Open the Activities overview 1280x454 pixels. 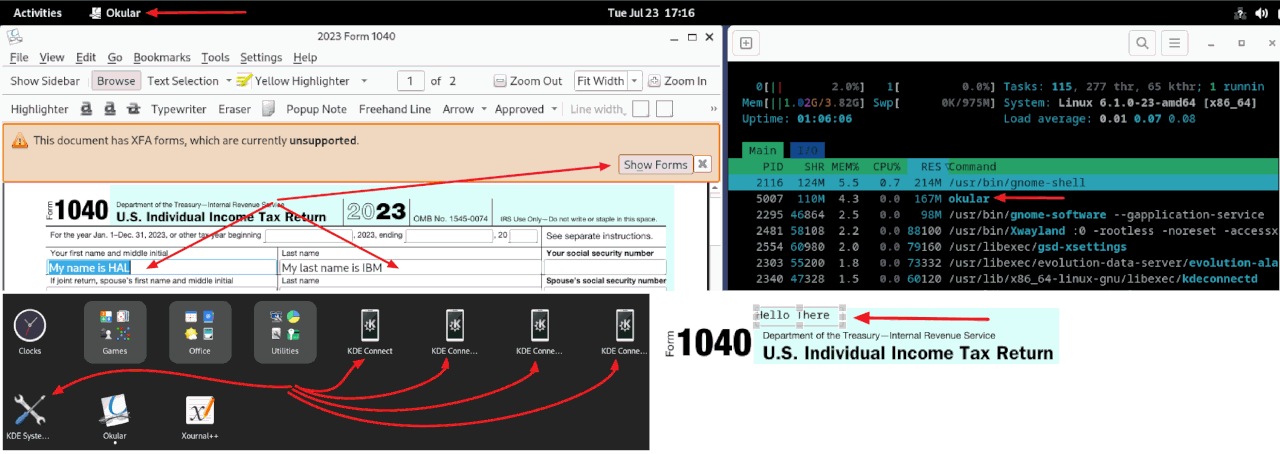pos(37,13)
